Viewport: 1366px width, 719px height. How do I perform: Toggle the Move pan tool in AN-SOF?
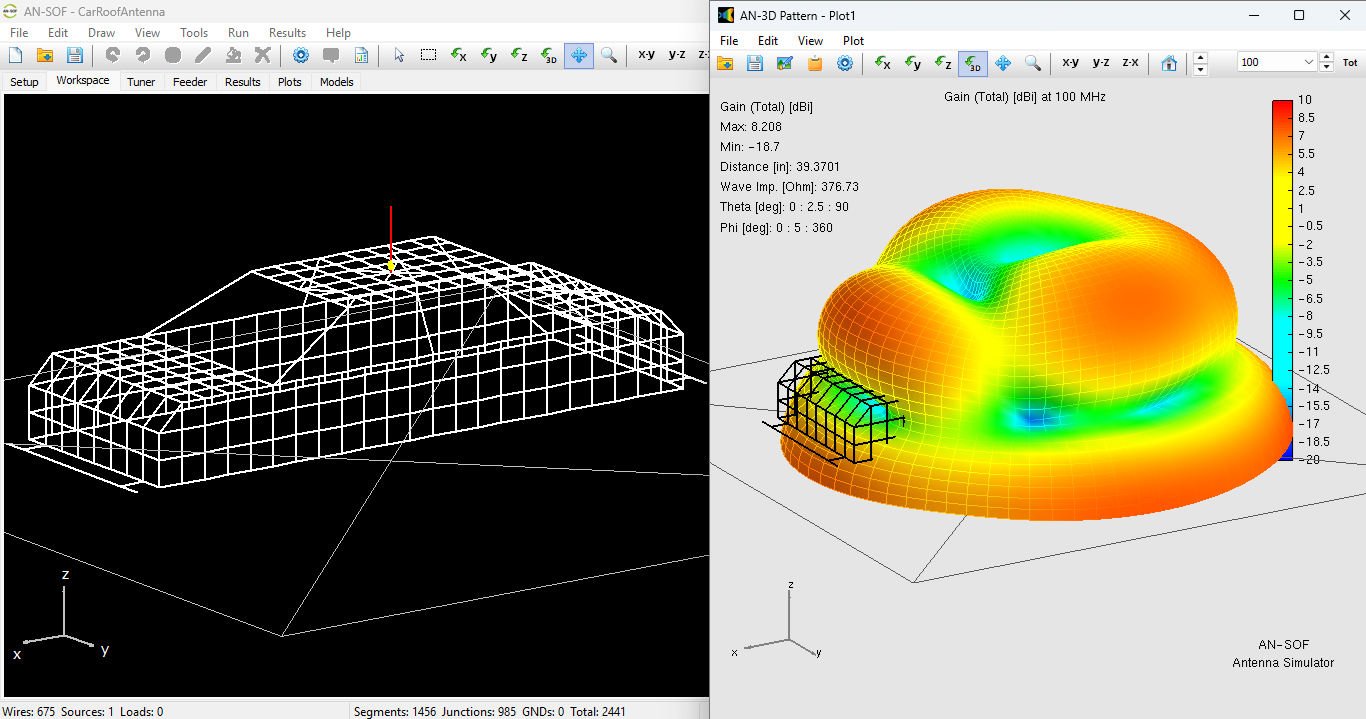point(579,55)
